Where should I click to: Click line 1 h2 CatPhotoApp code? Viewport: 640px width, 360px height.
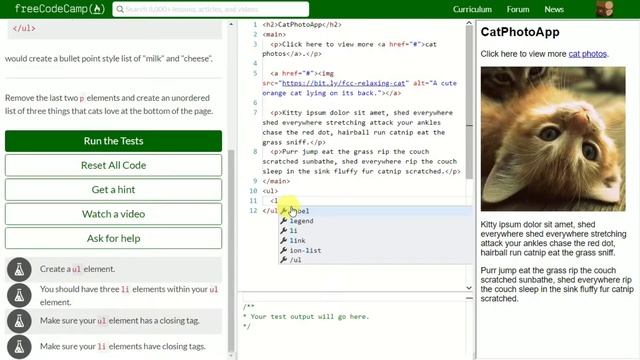click(x=302, y=24)
